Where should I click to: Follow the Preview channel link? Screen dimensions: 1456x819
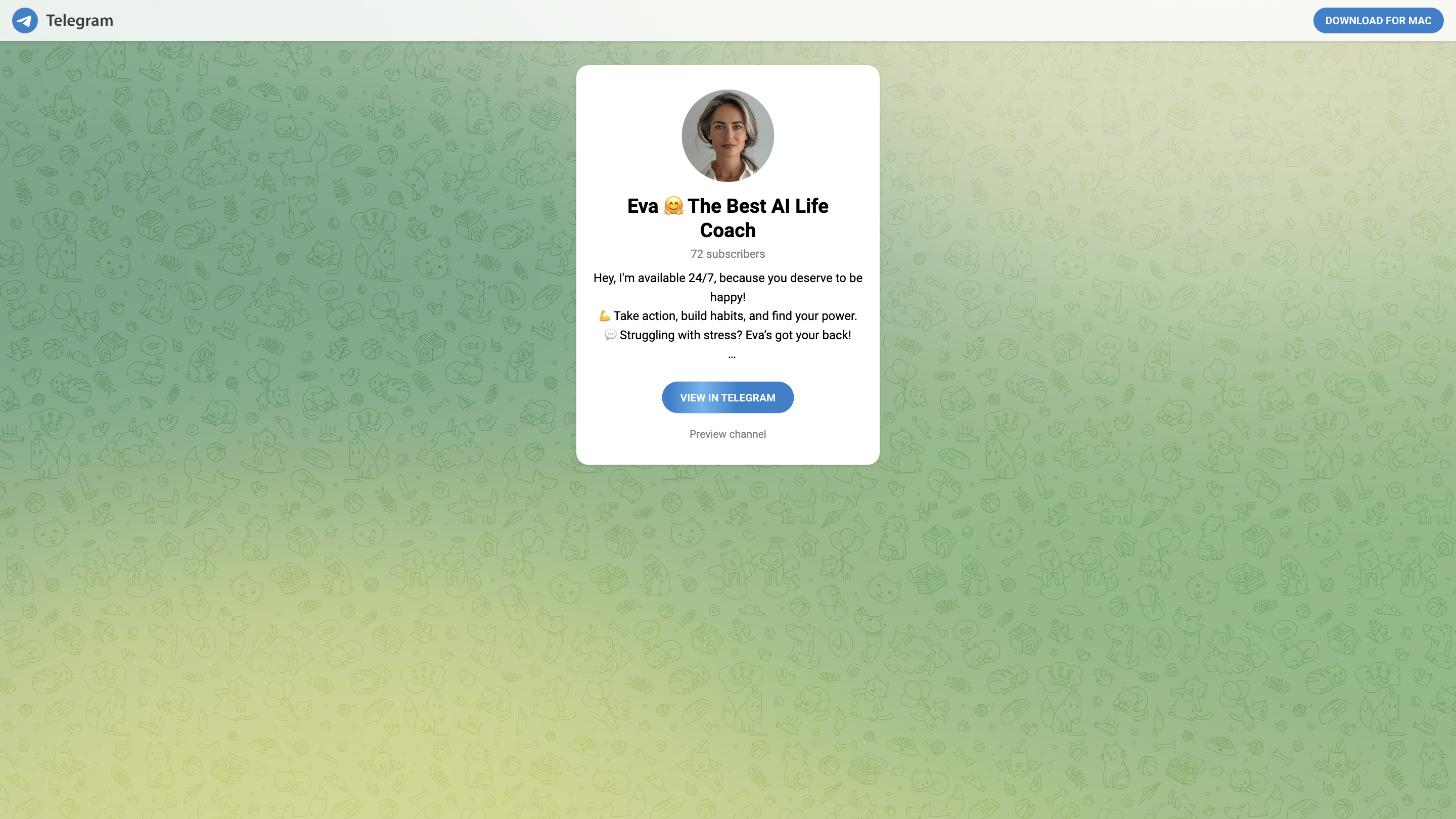pyautogui.click(x=727, y=434)
